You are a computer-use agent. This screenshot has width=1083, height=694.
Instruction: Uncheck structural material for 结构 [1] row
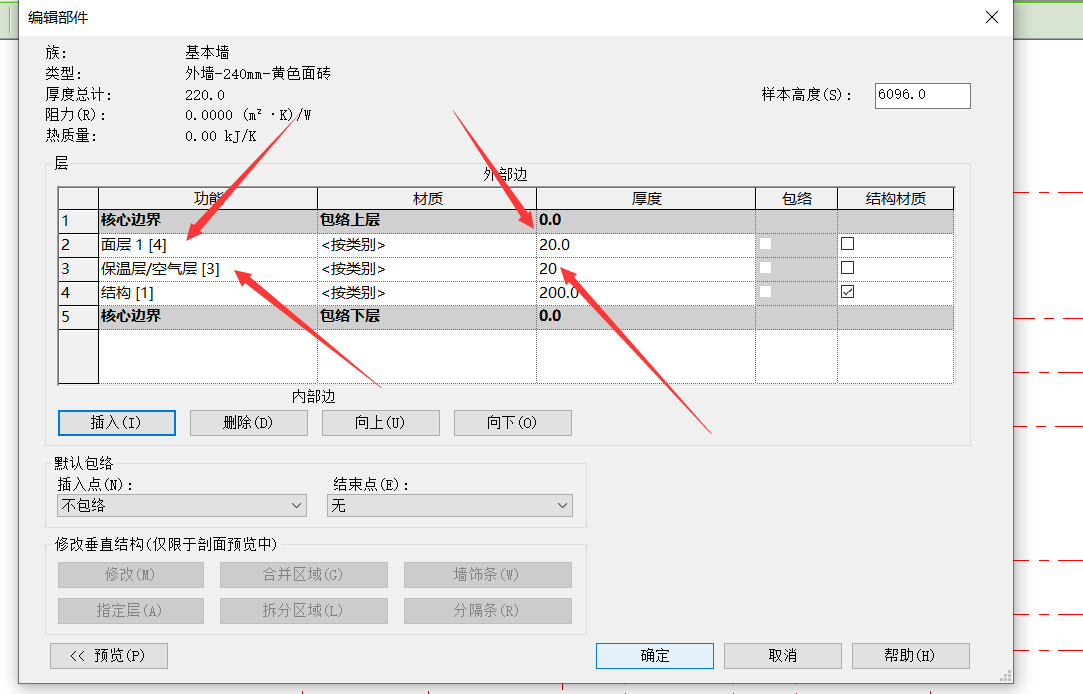(x=847, y=292)
